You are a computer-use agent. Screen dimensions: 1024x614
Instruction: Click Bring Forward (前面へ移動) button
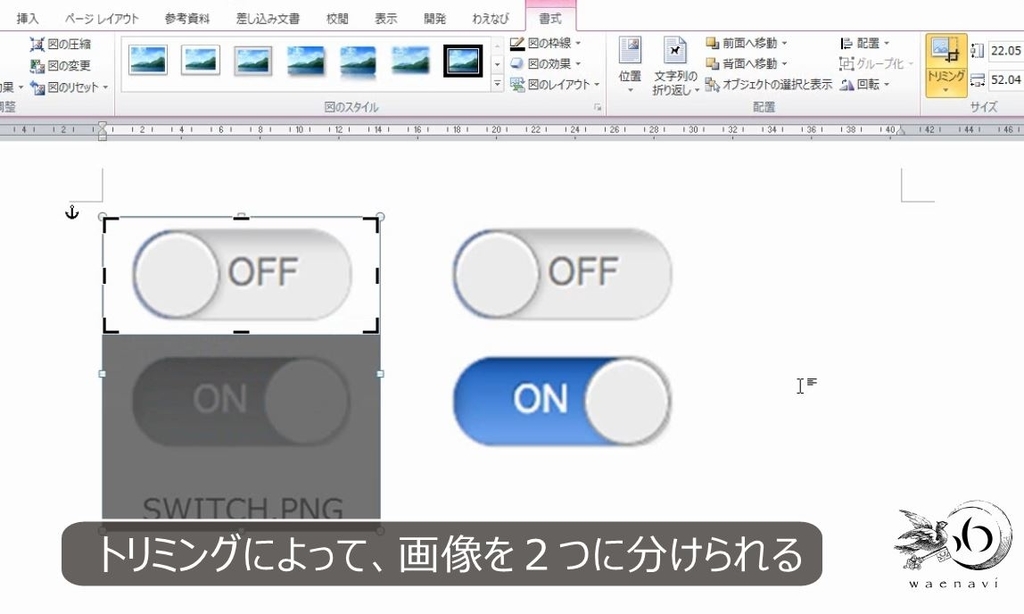741,43
